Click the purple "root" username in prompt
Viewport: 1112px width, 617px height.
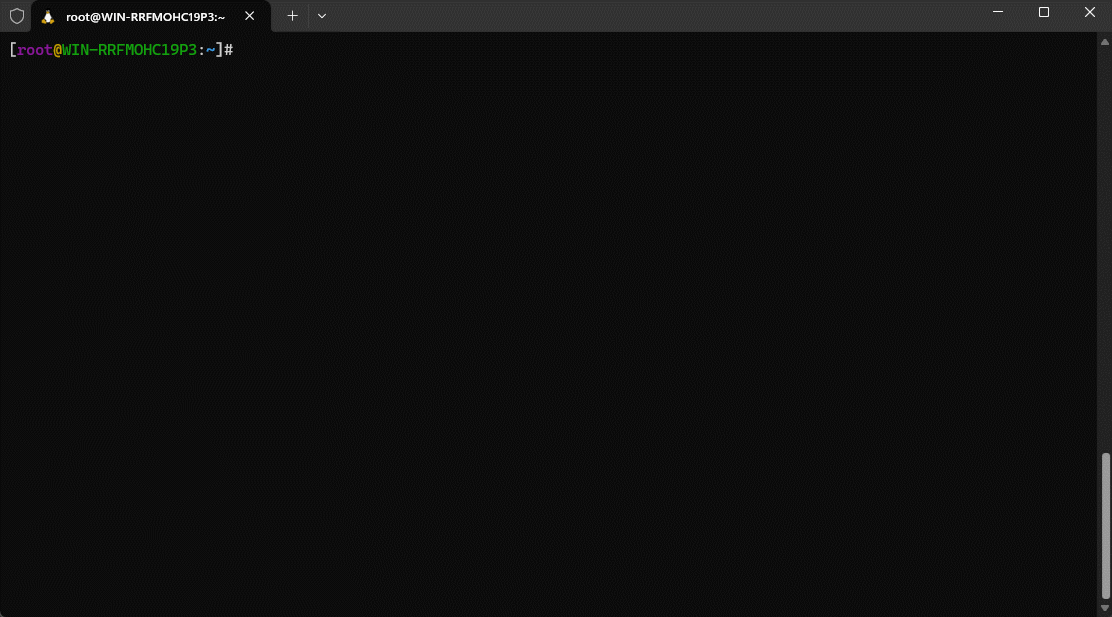[x=34, y=49]
